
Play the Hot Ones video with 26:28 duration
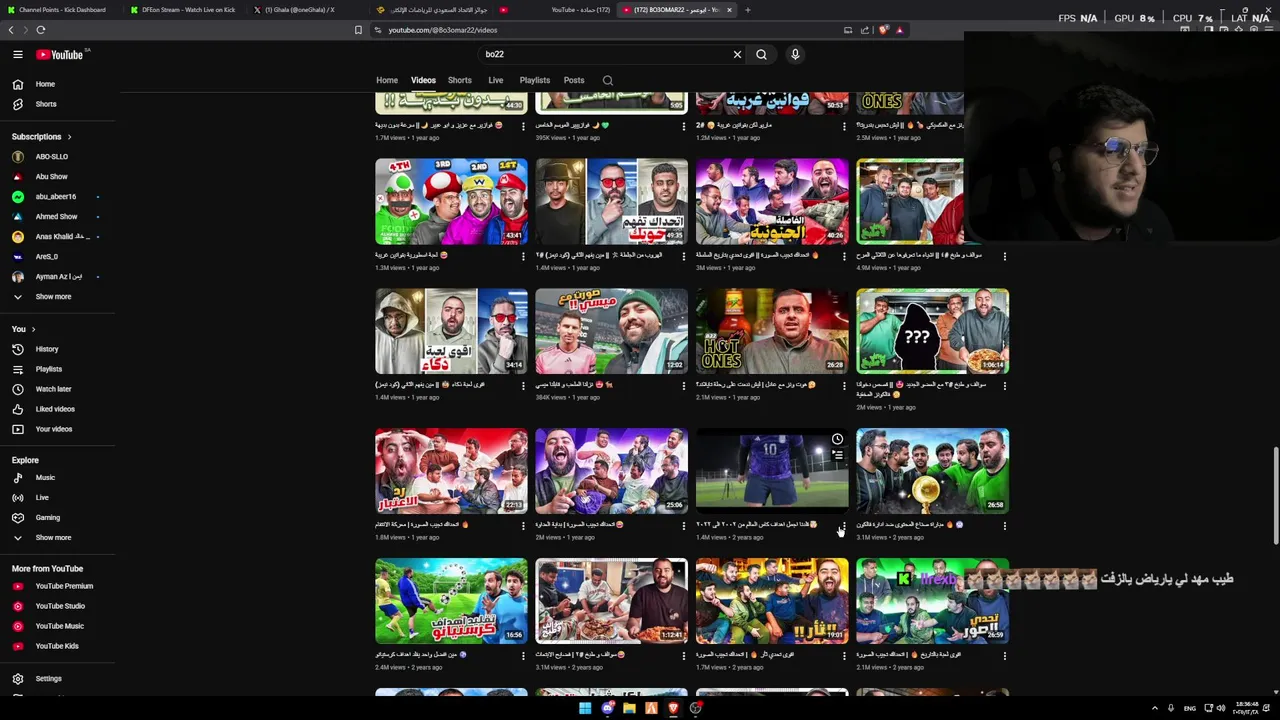[772, 331]
